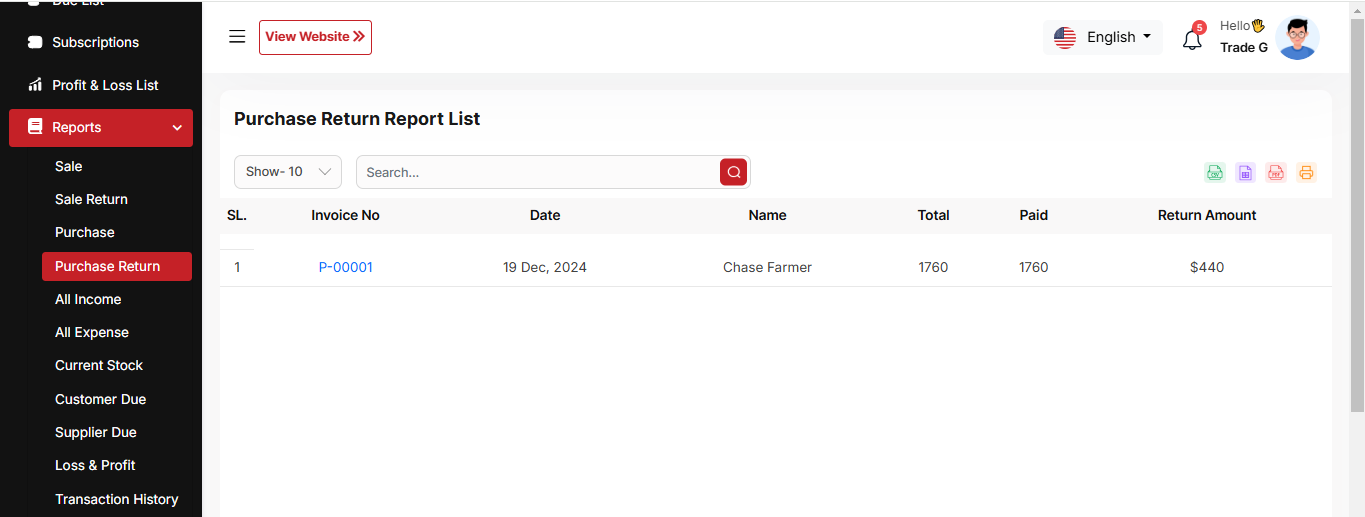The height and width of the screenshot is (517, 1365).
Task: Open the Show-10 entries dropdown
Action: [288, 172]
